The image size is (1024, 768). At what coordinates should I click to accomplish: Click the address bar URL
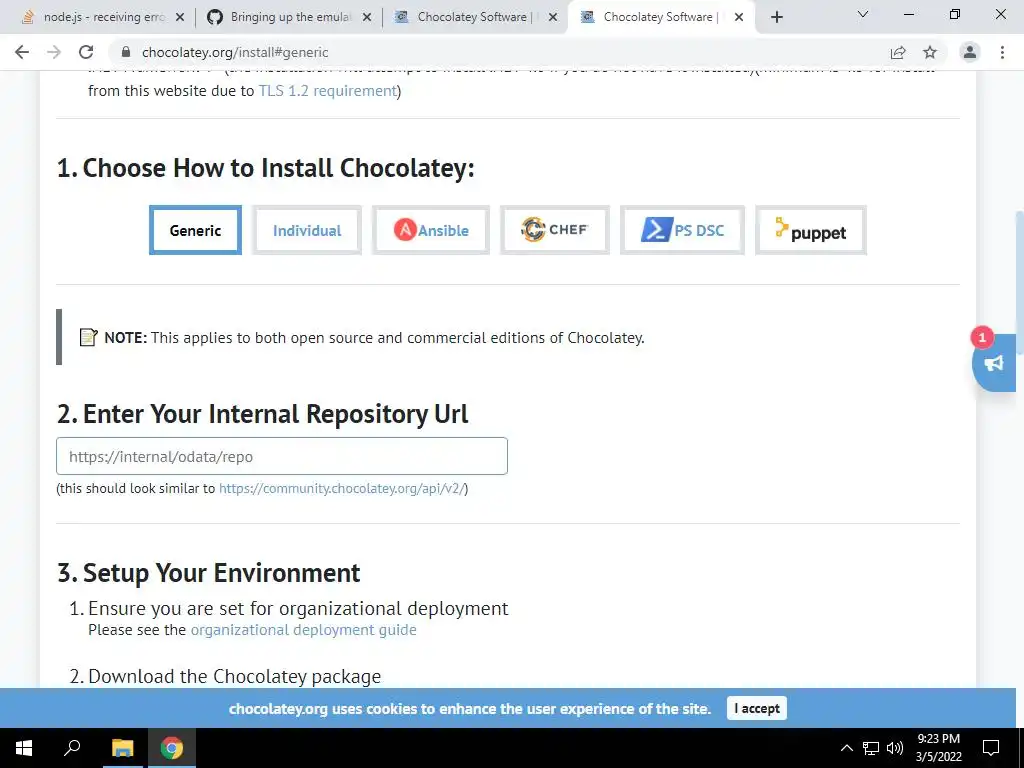(235, 52)
